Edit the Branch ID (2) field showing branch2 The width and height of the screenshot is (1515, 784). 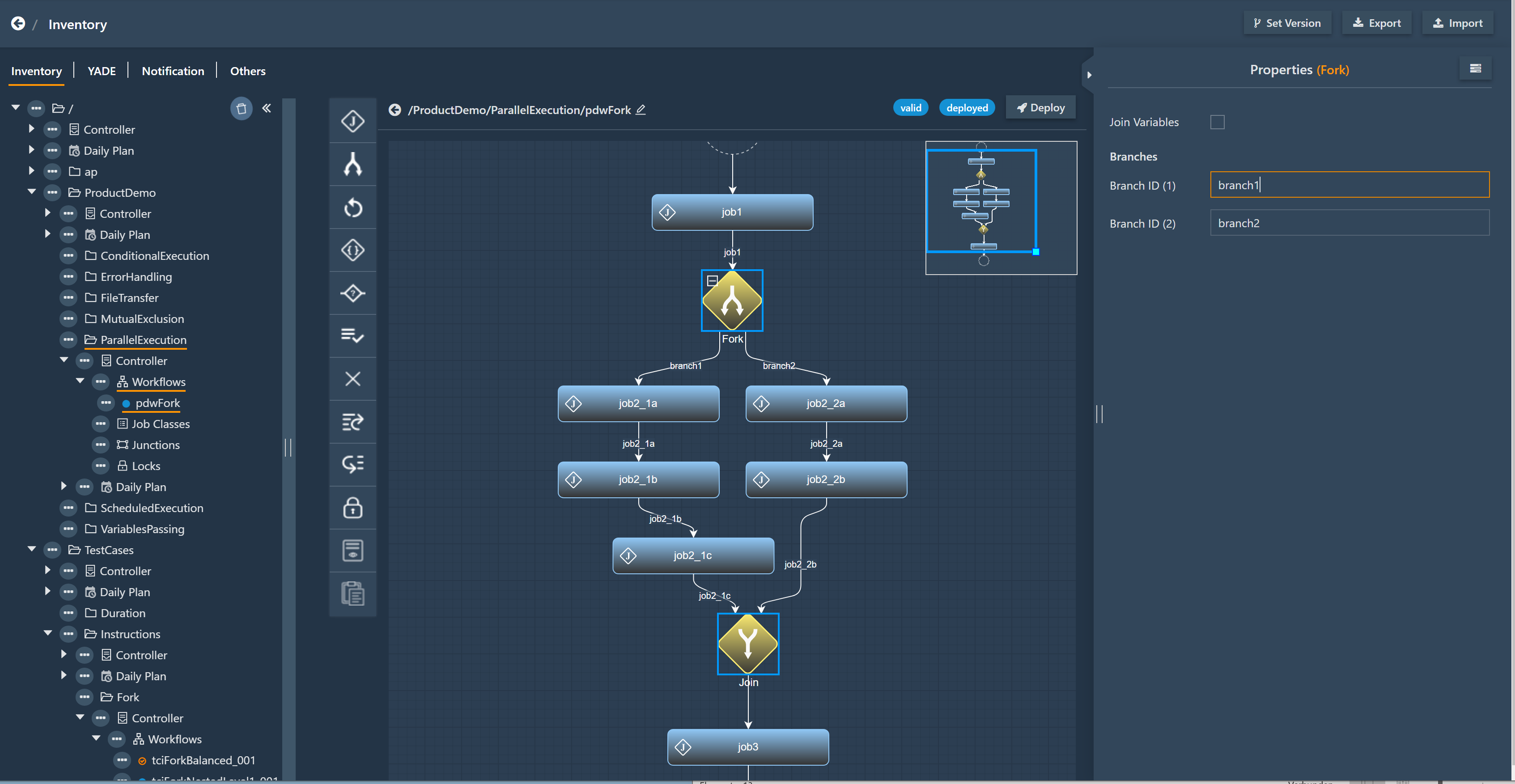1349,223
